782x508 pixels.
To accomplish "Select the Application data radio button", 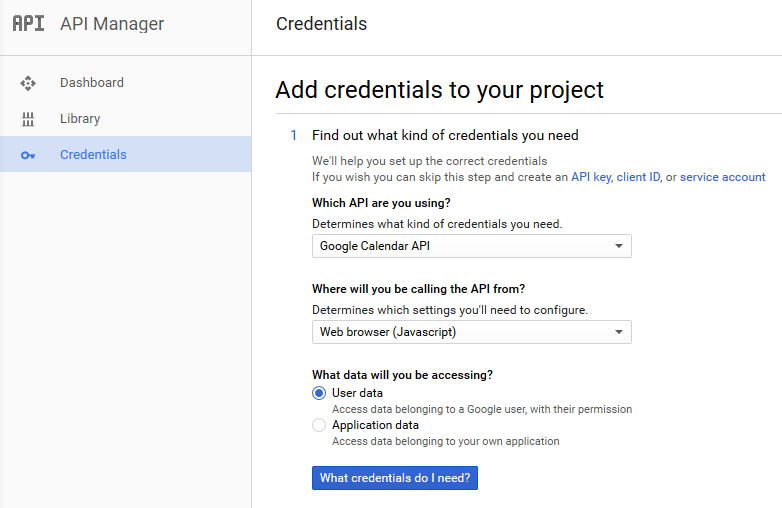I will (319, 425).
